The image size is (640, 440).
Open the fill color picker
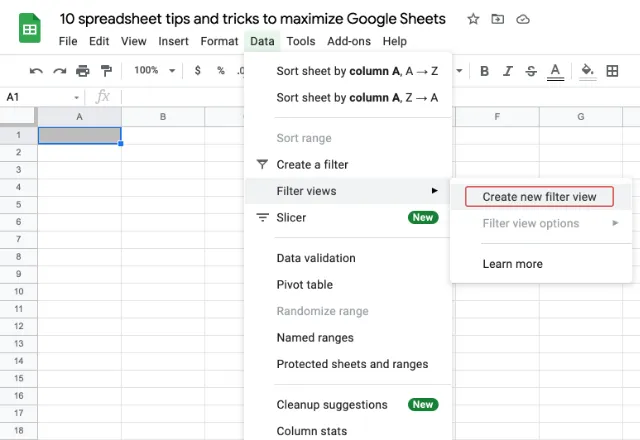(587, 71)
